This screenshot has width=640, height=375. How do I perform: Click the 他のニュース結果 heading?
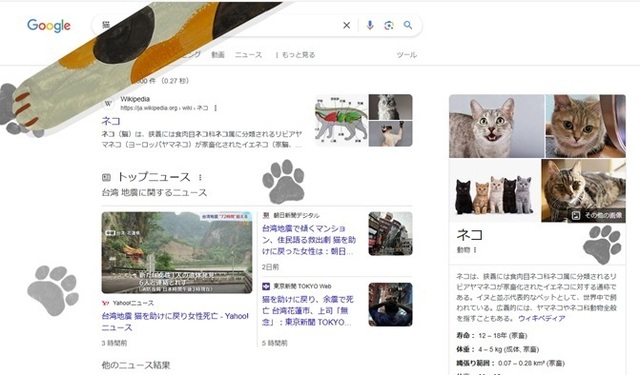point(136,365)
